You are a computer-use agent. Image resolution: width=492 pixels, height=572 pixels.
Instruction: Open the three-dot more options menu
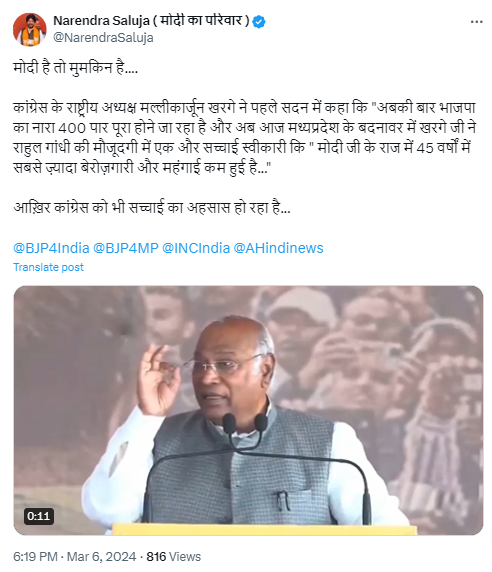[x=476, y=22]
